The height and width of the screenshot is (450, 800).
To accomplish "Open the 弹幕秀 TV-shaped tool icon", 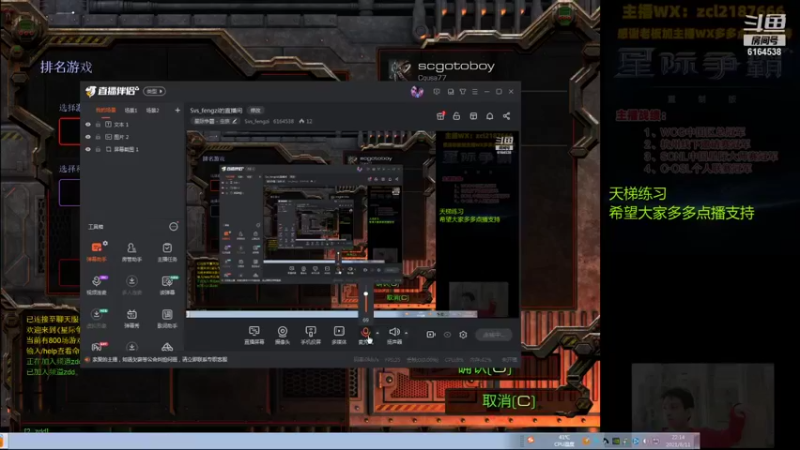I will [x=132, y=318].
